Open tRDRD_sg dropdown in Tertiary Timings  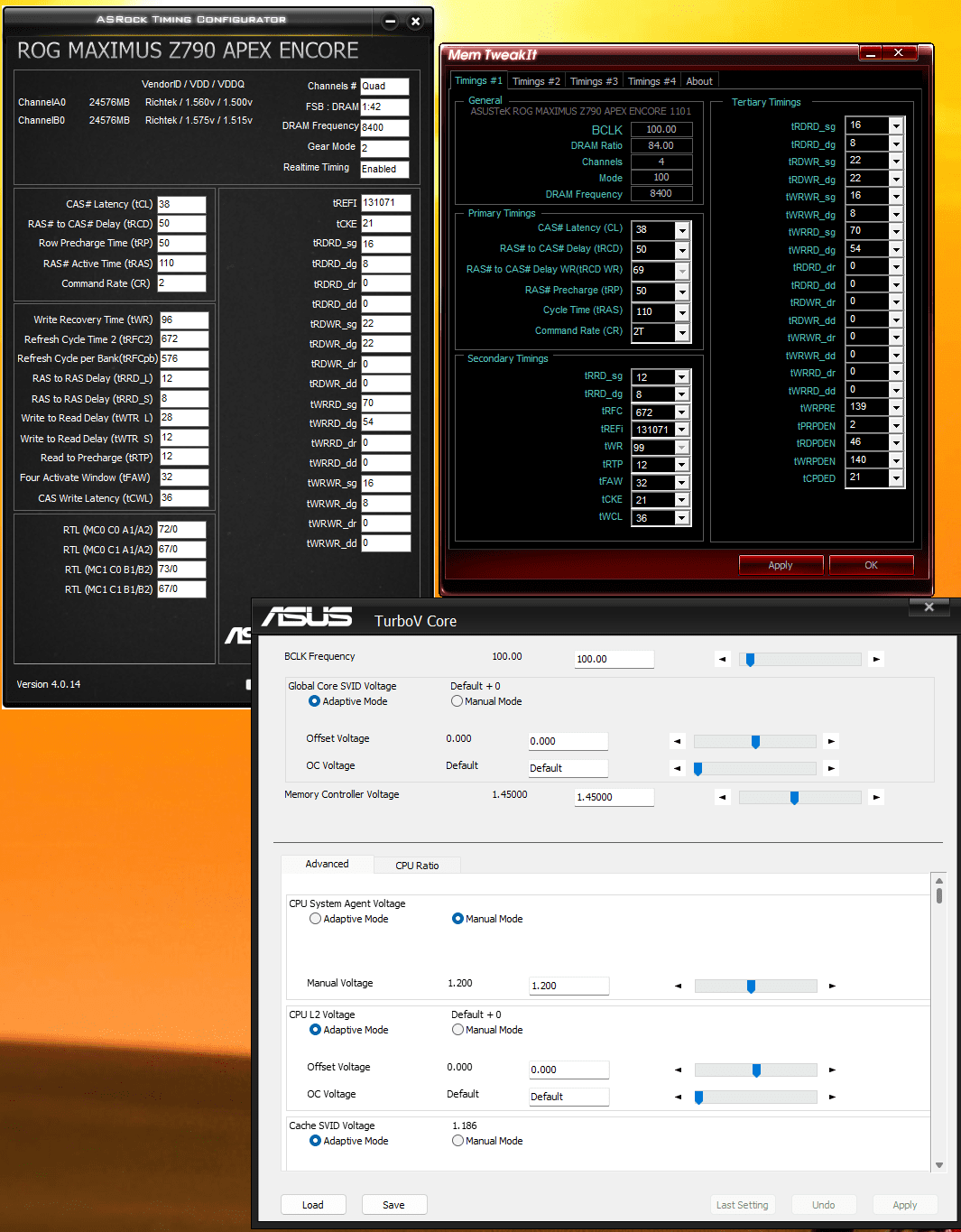point(896,125)
